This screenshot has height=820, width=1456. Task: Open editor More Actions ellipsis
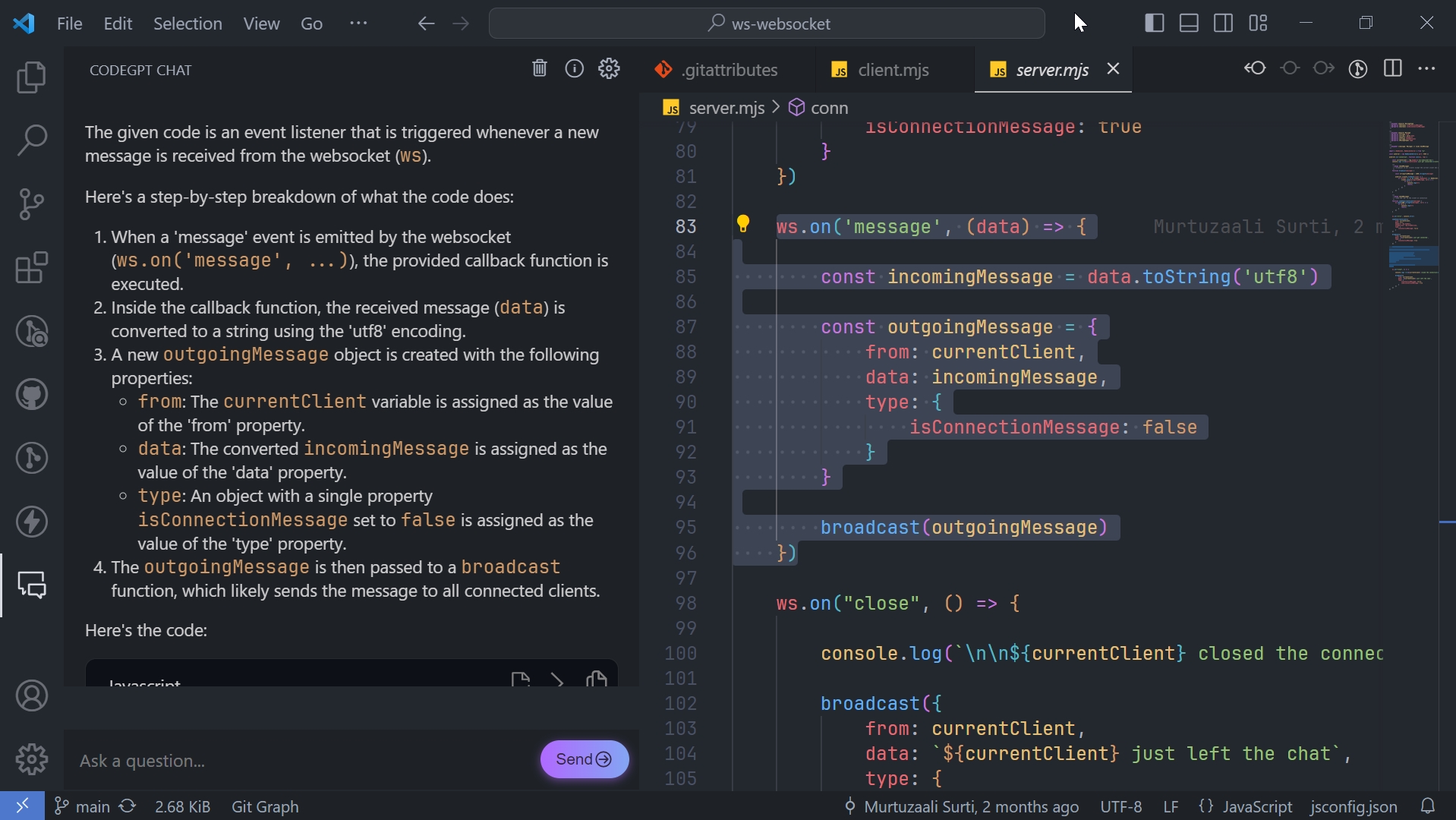tap(1427, 68)
